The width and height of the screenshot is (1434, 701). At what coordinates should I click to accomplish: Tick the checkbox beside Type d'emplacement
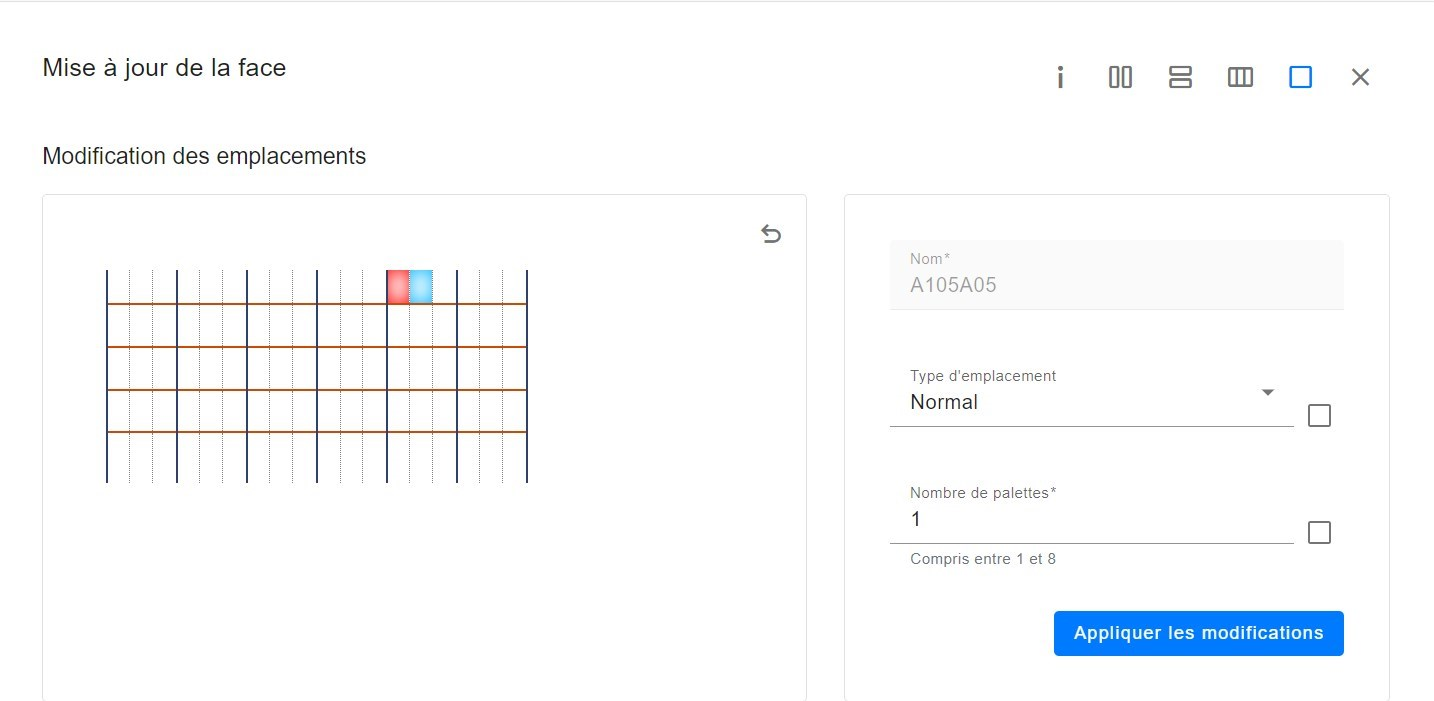1319,415
